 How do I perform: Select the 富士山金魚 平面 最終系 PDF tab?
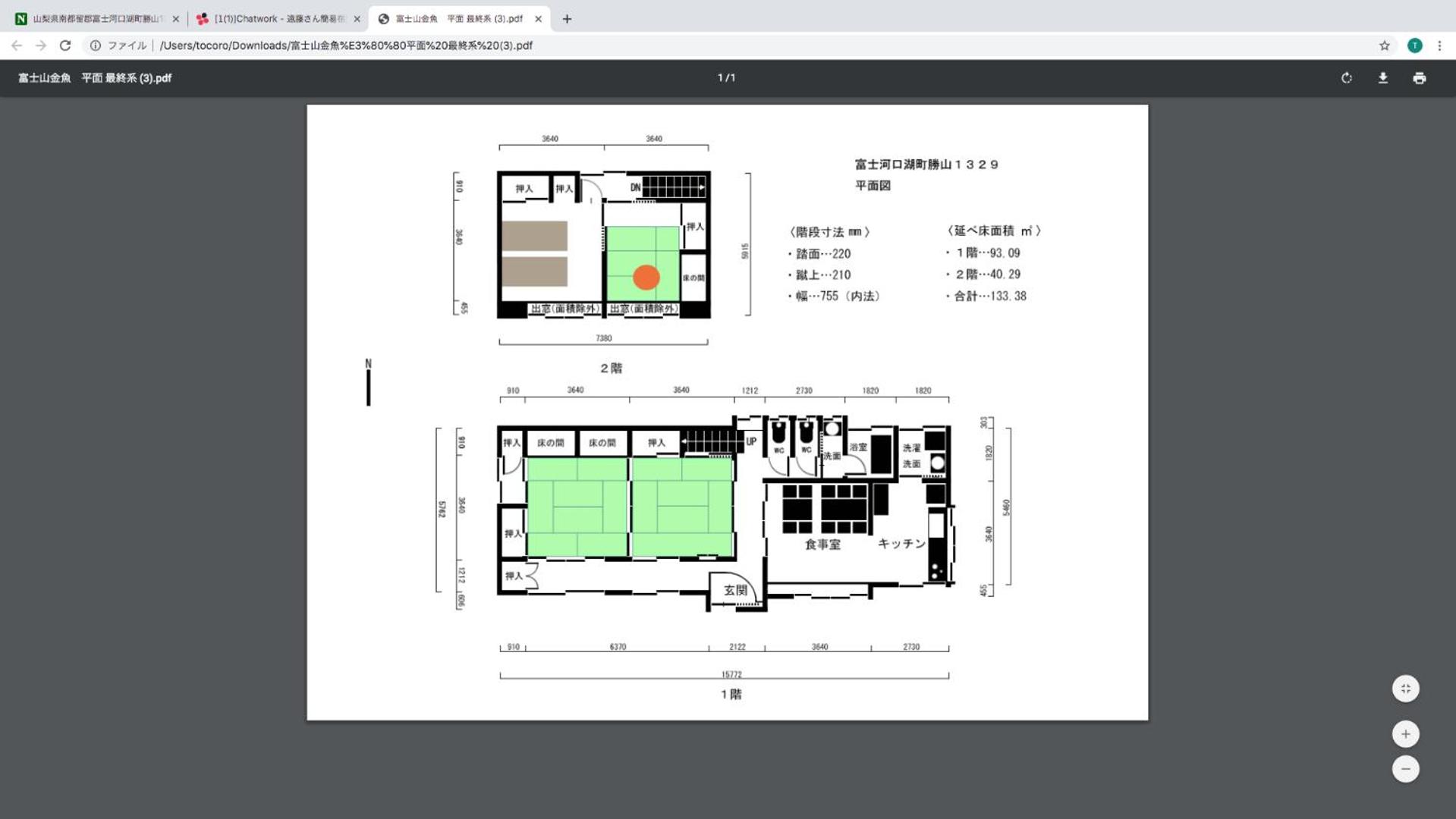(459, 19)
